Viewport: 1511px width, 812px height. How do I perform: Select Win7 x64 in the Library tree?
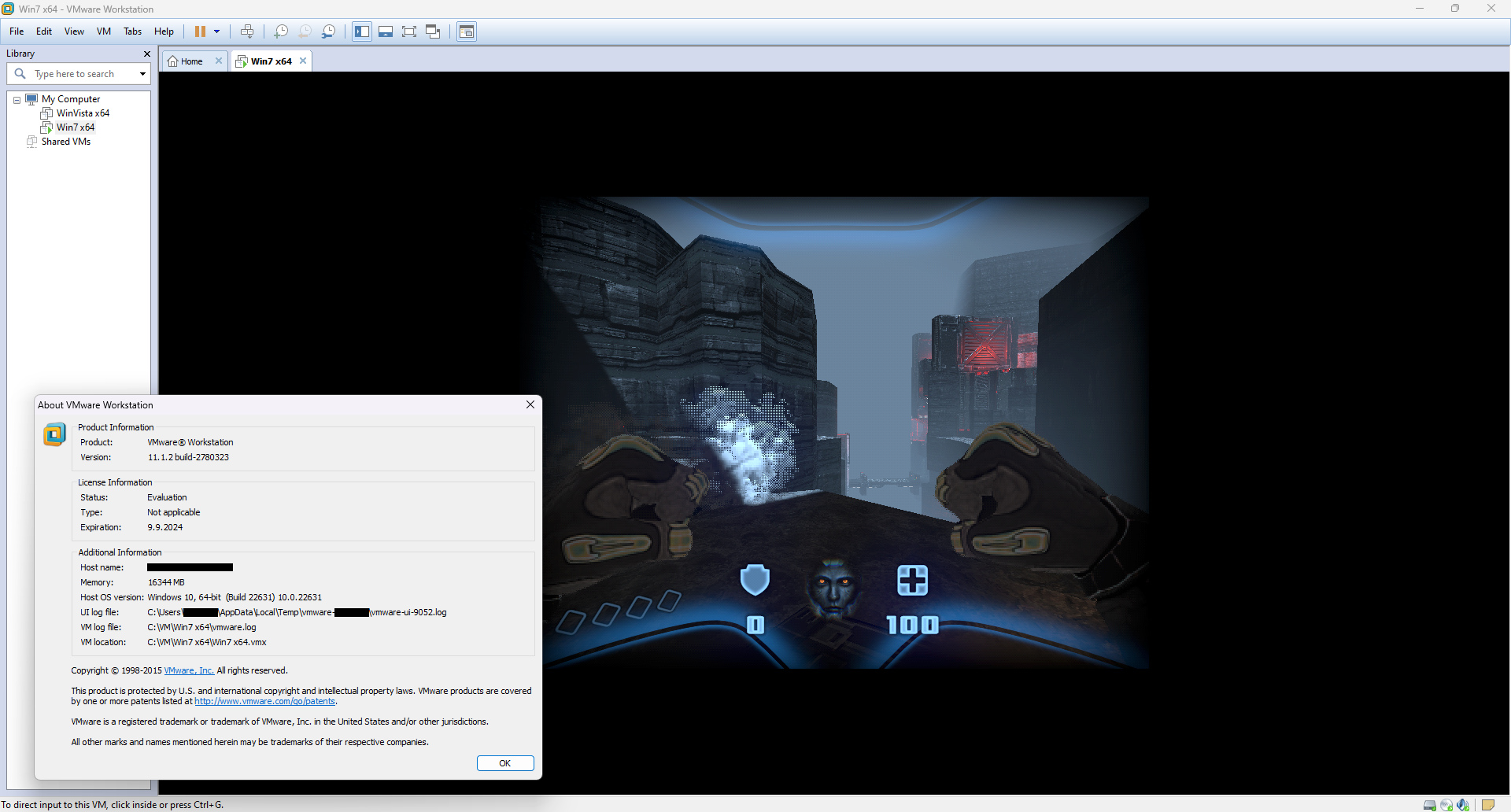[x=76, y=127]
